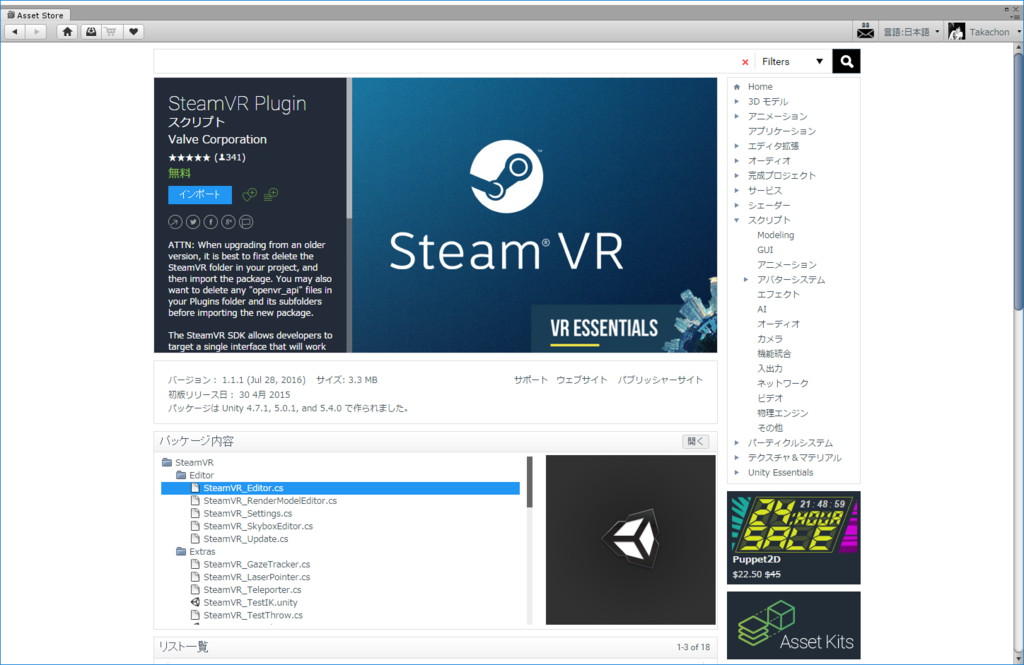
Task: Open the パブリッシャーサイト link
Action: click(x=660, y=380)
